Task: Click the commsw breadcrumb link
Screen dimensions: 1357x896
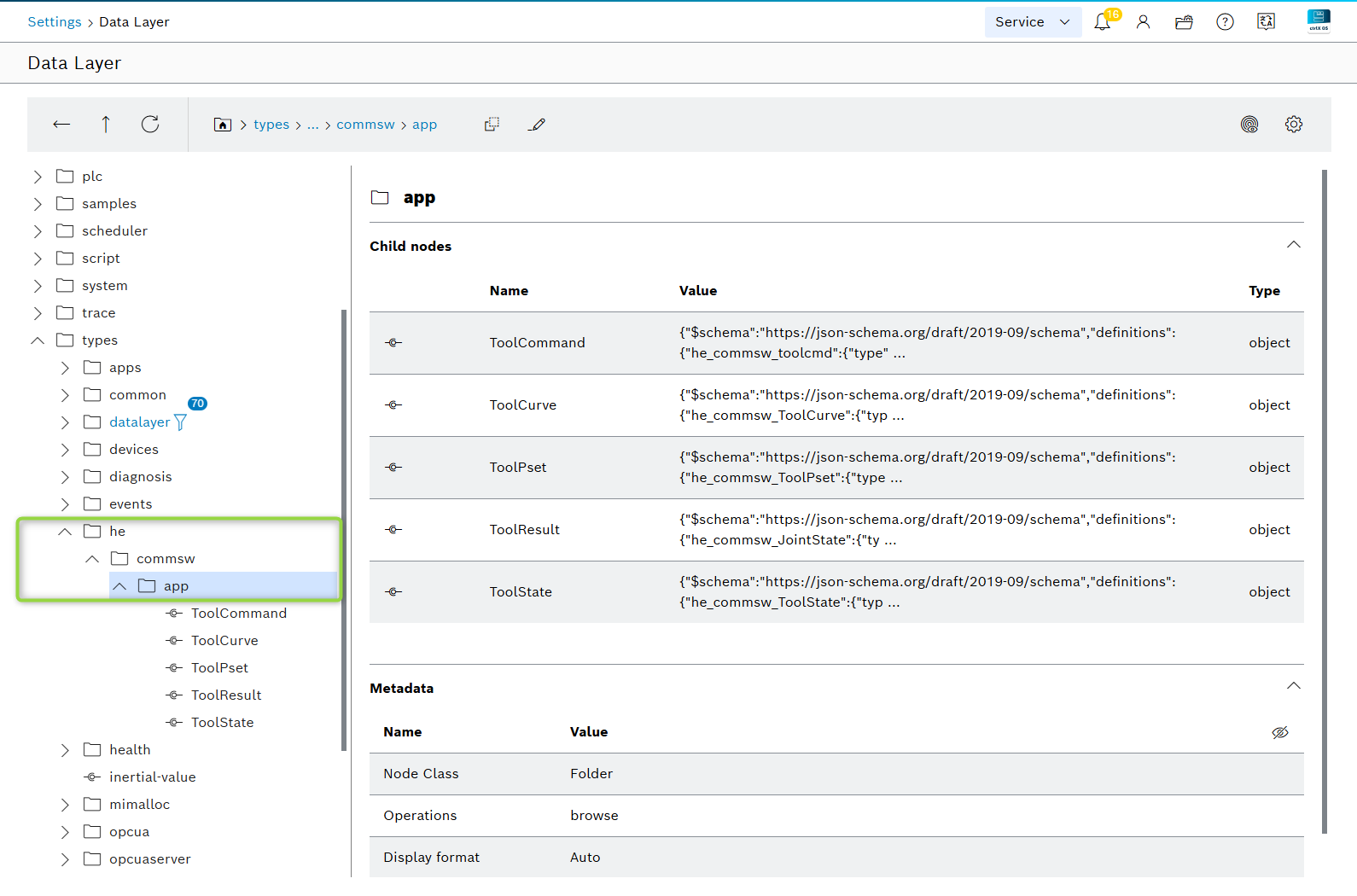Action: pyautogui.click(x=365, y=125)
